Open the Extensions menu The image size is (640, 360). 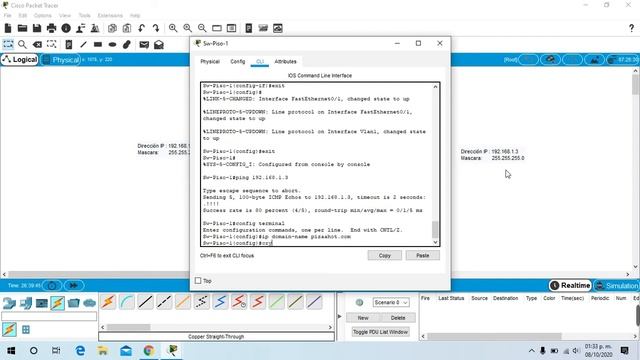click(110, 16)
